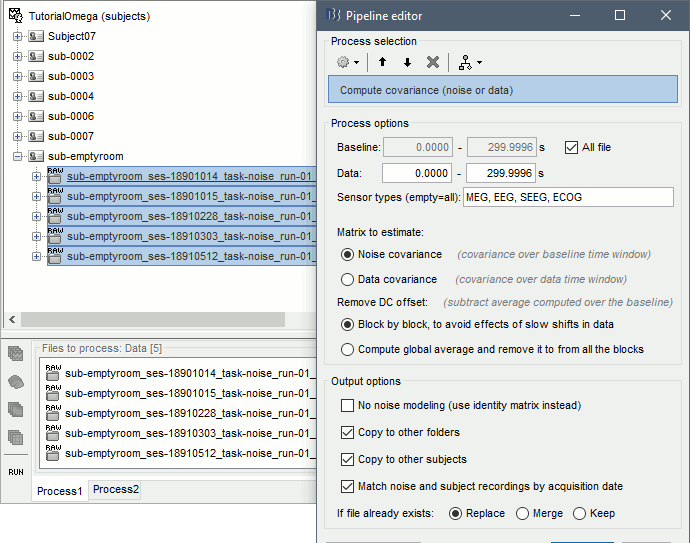Select Data covariance radio button
Screen dimensions: 690x543
click(348, 280)
